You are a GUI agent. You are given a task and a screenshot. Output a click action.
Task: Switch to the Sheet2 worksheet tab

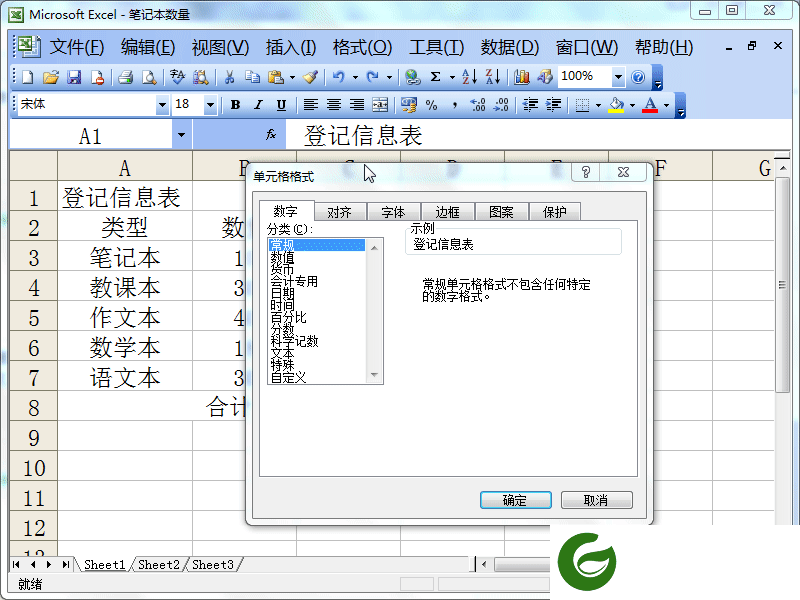pos(159,564)
